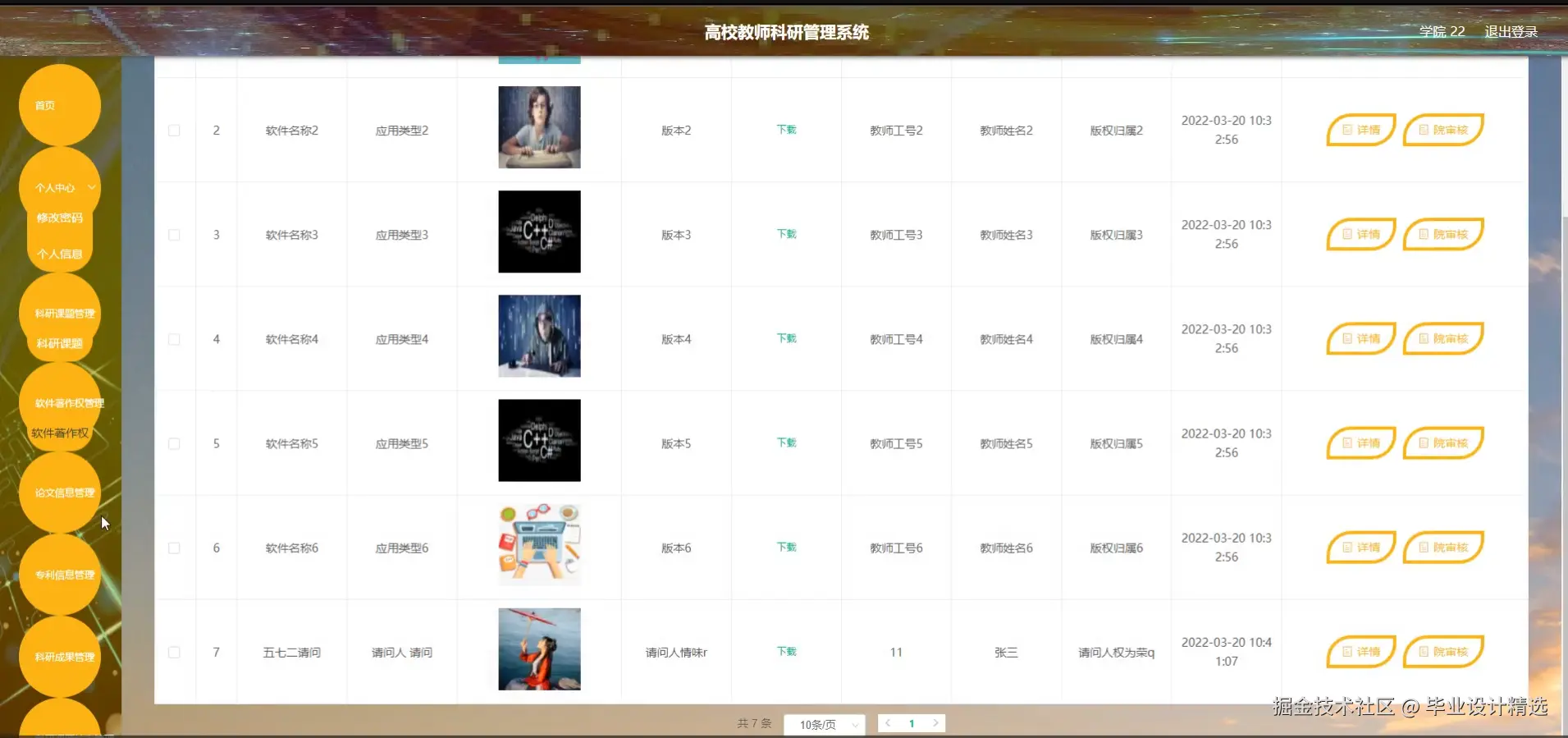Click the 共 7 条 total count label
Viewport: 1568px width, 738px height.
pyautogui.click(x=754, y=723)
